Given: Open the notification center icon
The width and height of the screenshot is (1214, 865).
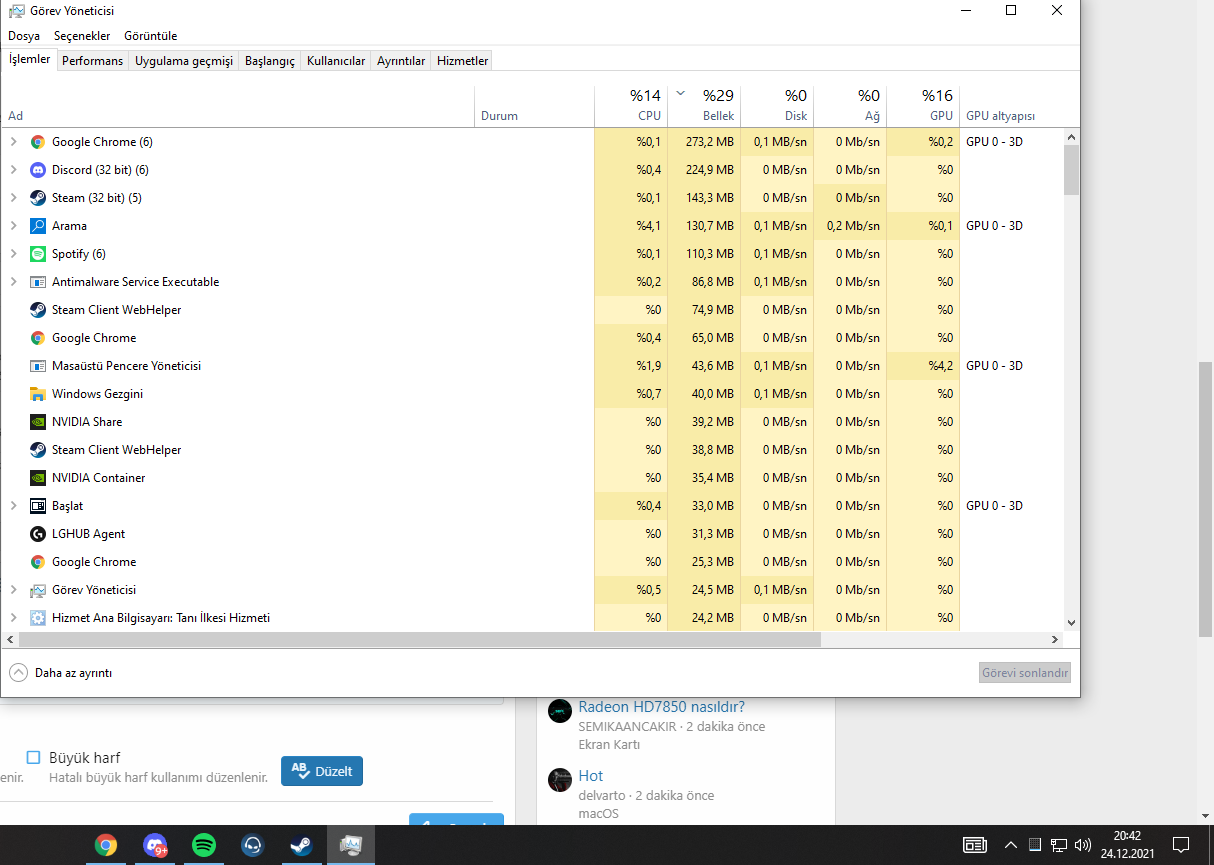Looking at the screenshot, I should (1180, 845).
